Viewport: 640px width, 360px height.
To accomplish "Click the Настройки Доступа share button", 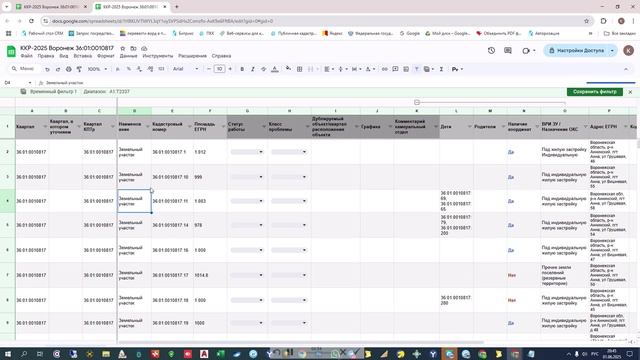I will (576, 51).
